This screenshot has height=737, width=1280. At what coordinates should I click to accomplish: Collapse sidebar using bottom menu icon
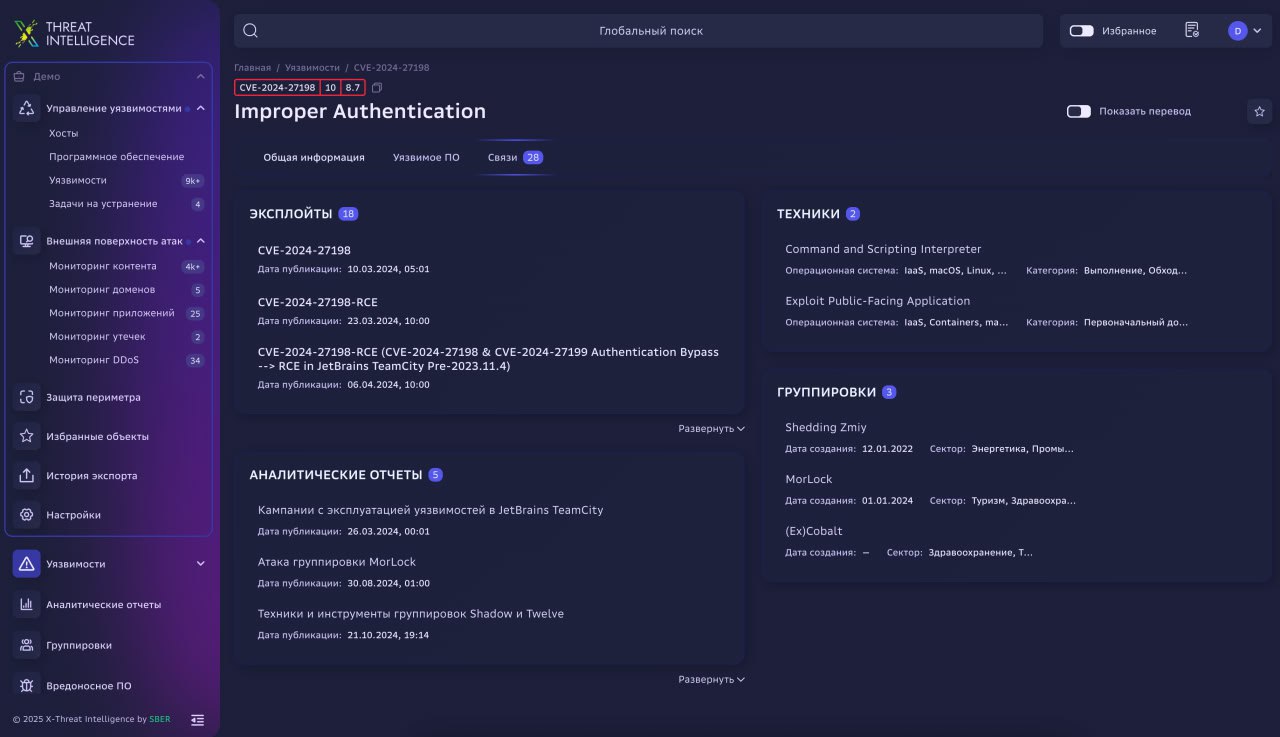[197, 719]
